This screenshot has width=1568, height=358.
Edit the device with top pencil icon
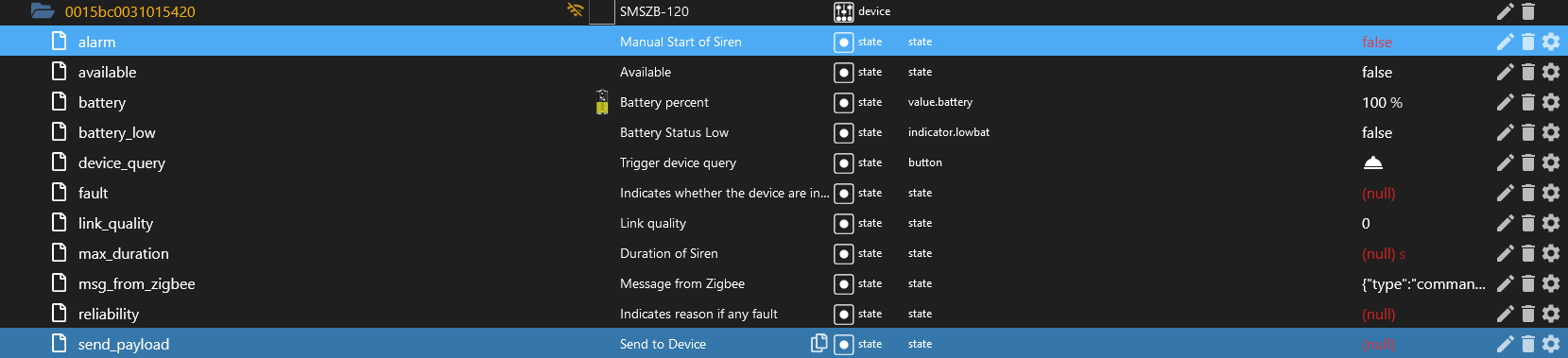(1506, 11)
